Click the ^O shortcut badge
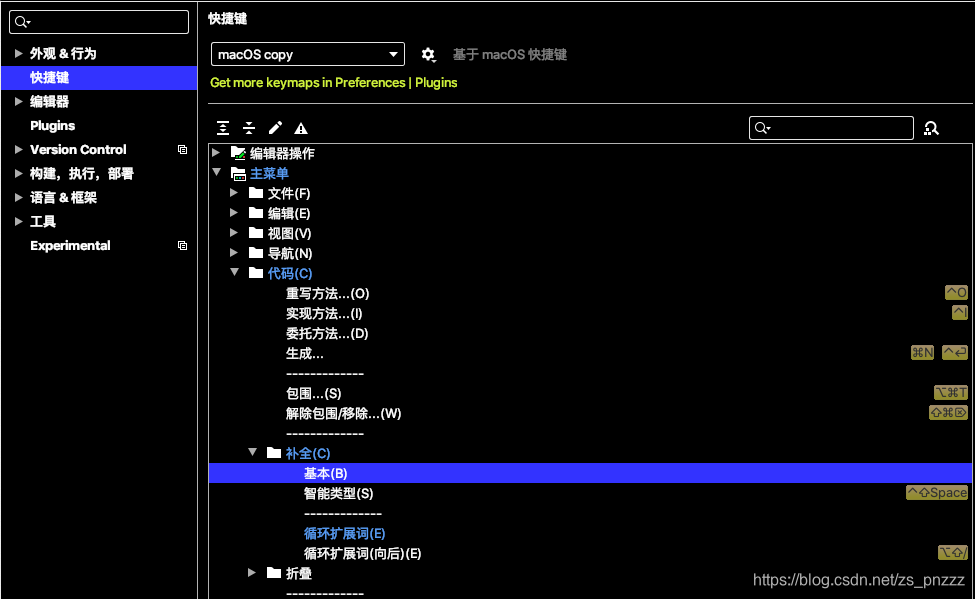The height and width of the screenshot is (599, 975). tap(956, 292)
